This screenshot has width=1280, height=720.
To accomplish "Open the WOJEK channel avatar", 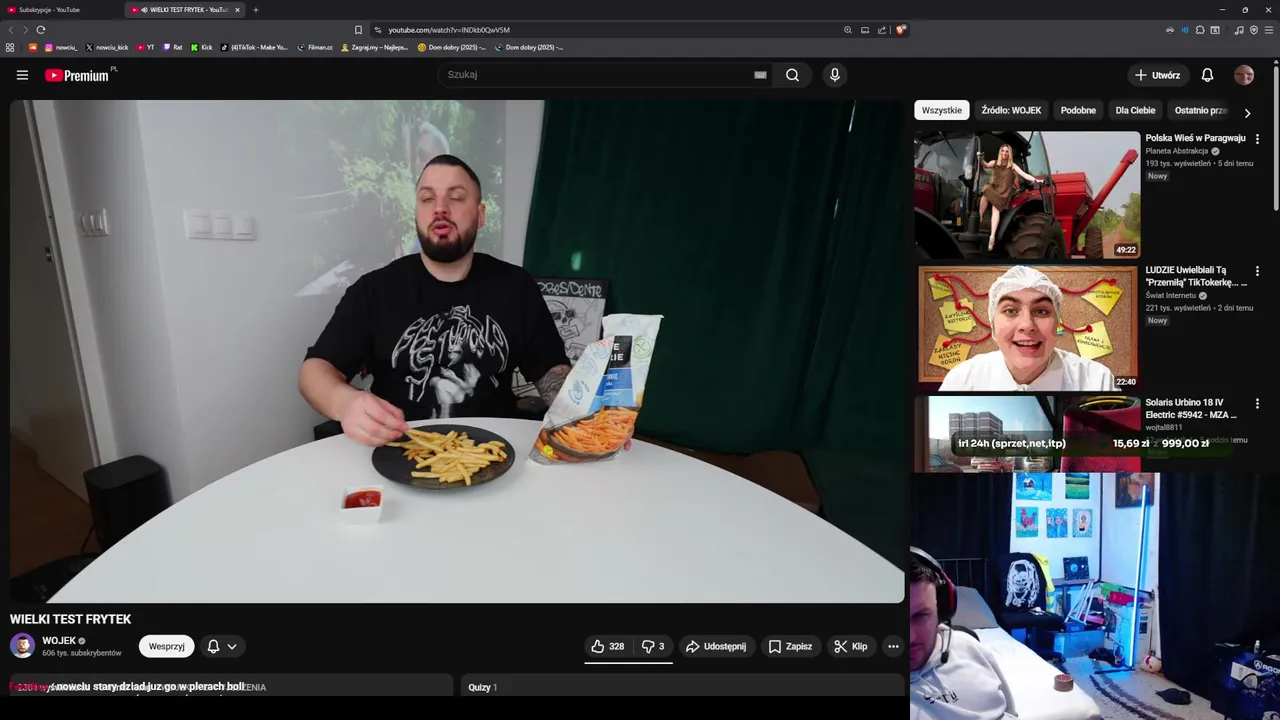I will pos(22,646).
